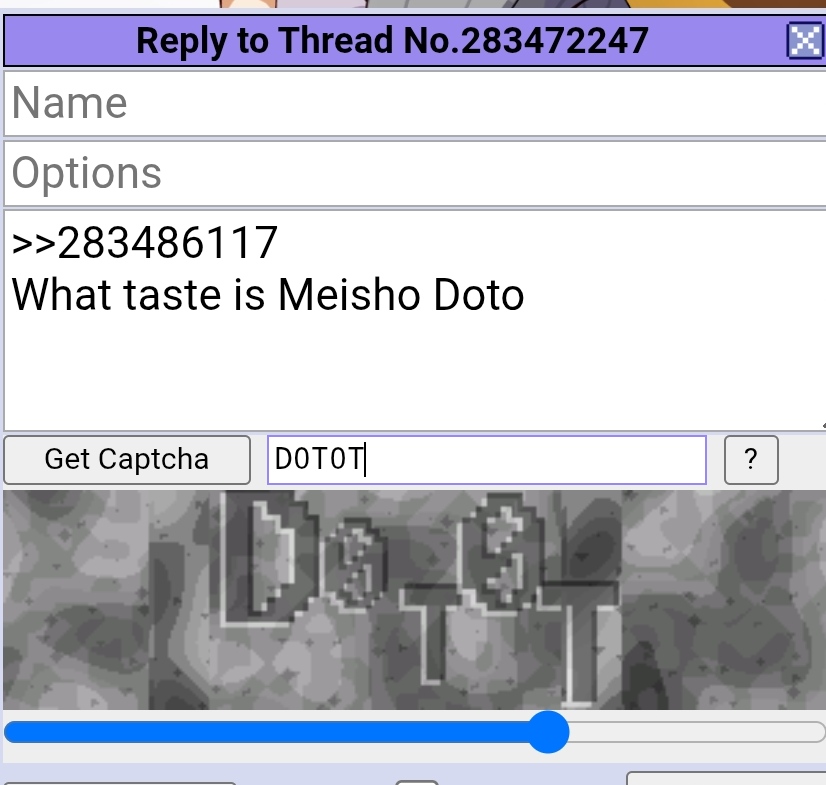This screenshot has width=826, height=785.
Task: Click the blue captcha slider handle
Action: tap(548, 732)
